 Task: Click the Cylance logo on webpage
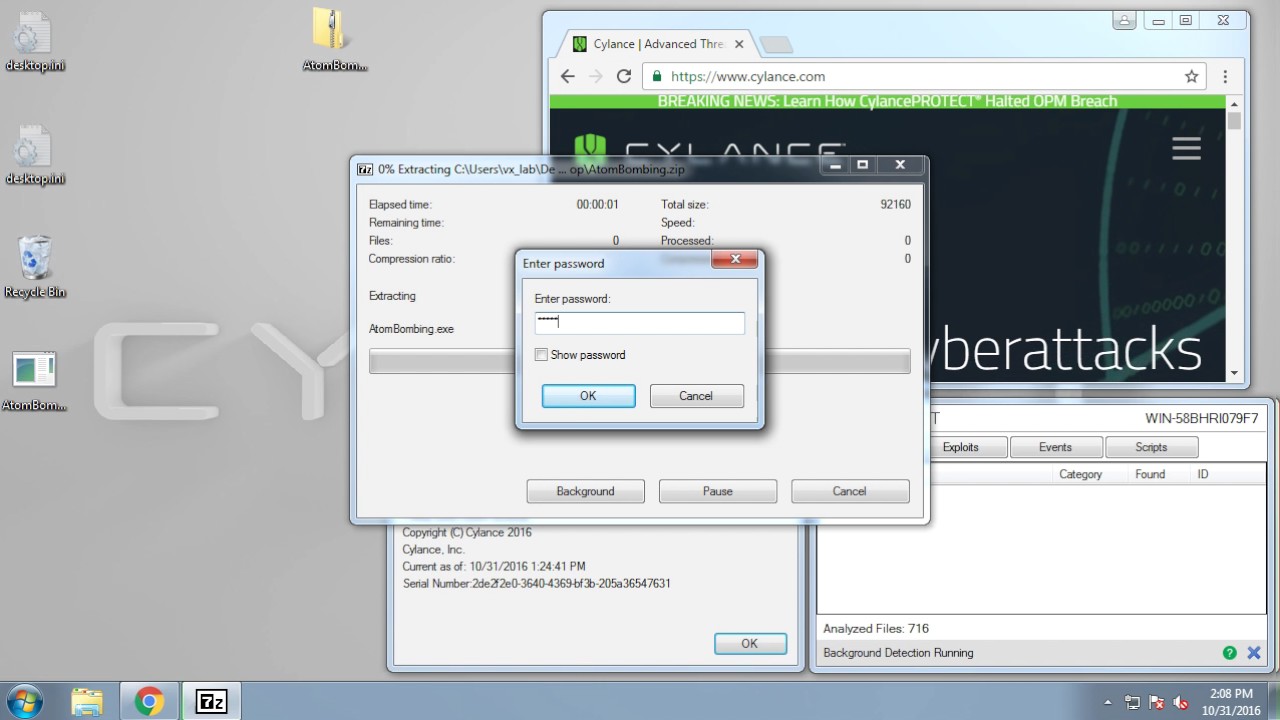[710, 149]
